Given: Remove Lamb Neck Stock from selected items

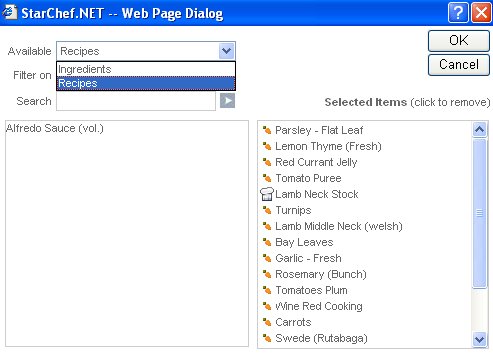Looking at the screenshot, I should pyautogui.click(x=317, y=194).
